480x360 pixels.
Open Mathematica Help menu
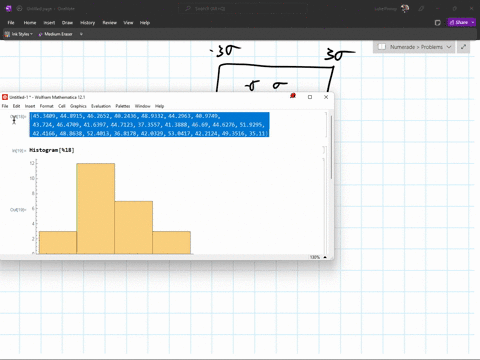pyautogui.click(x=159, y=106)
